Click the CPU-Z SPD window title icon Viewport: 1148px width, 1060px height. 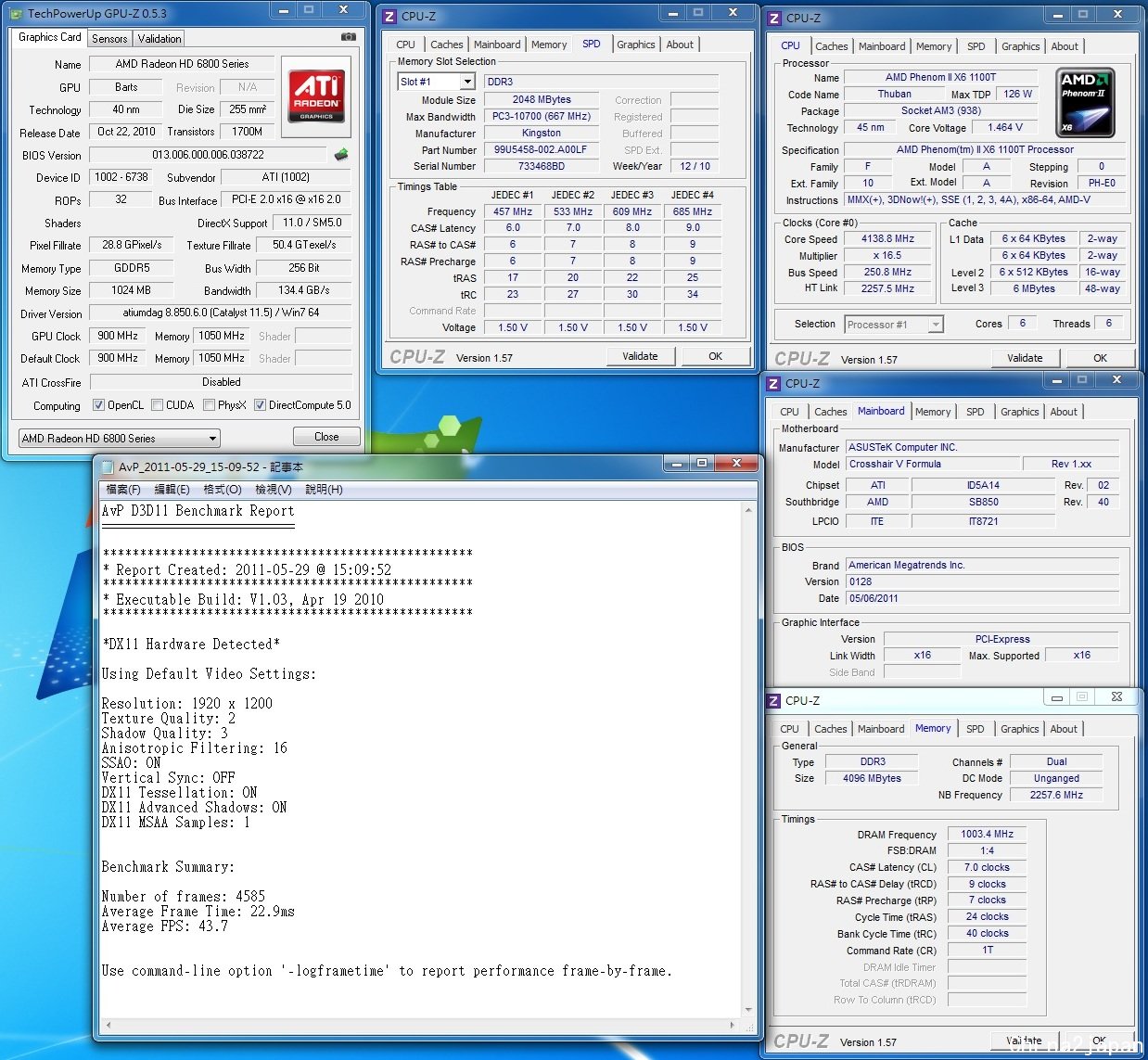(389, 16)
